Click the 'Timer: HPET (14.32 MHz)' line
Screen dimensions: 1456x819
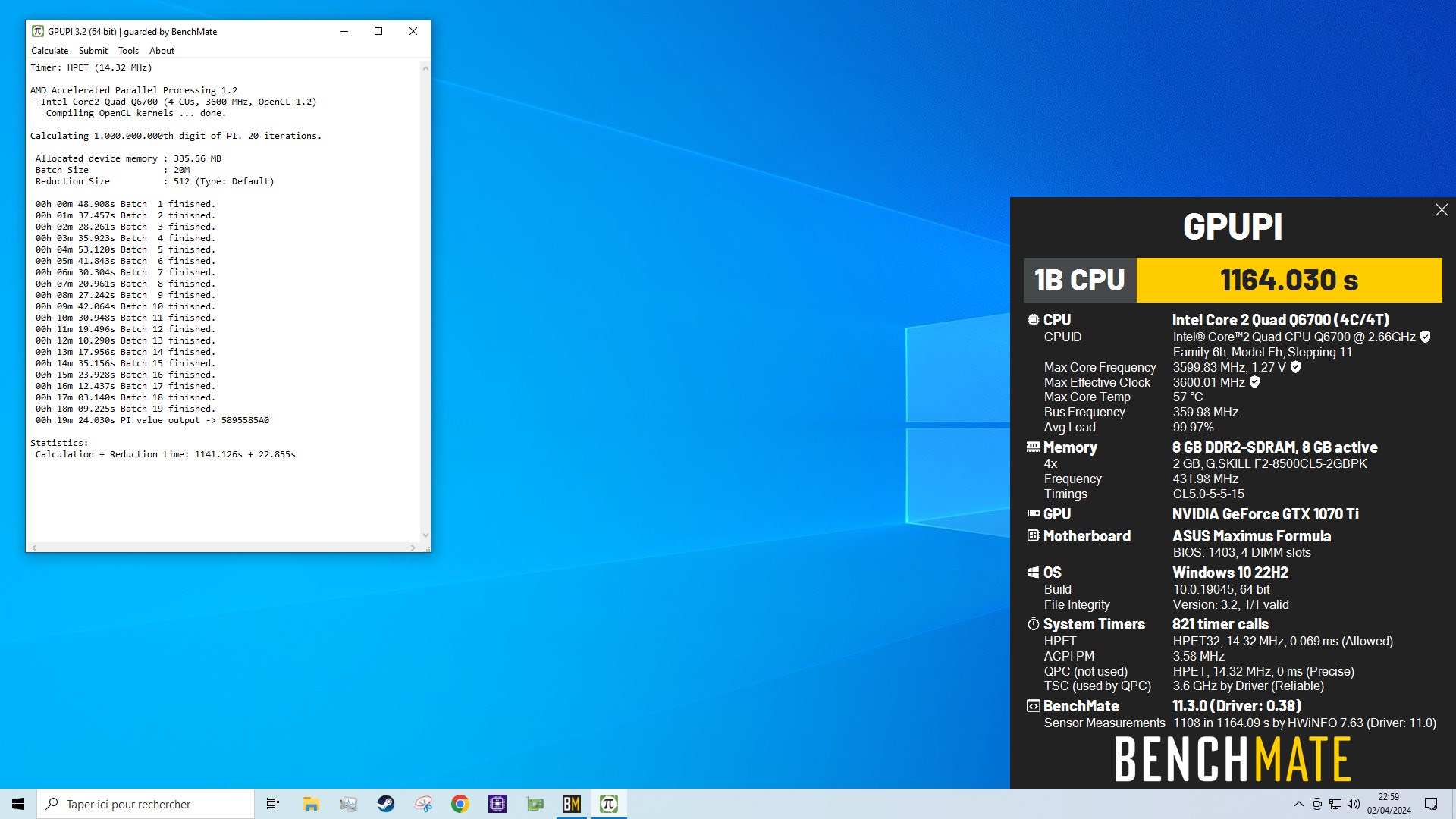[91, 67]
